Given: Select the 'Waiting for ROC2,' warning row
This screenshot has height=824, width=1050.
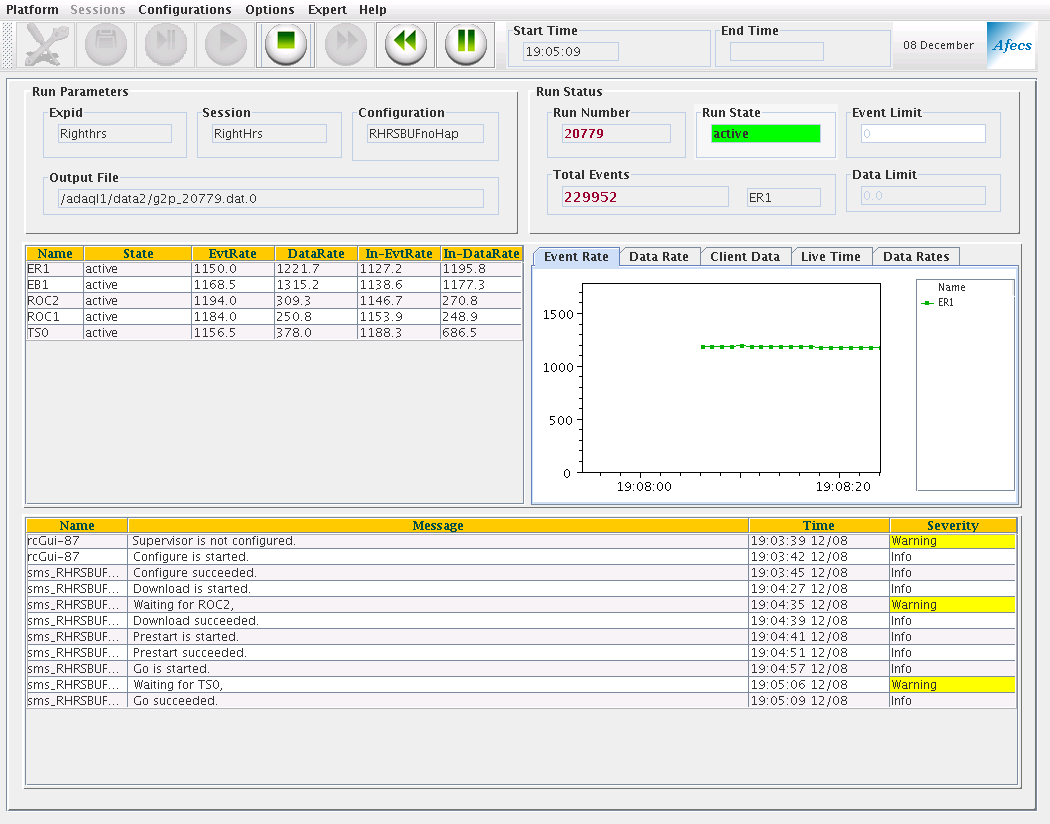Looking at the screenshot, I should pyautogui.click(x=521, y=605).
